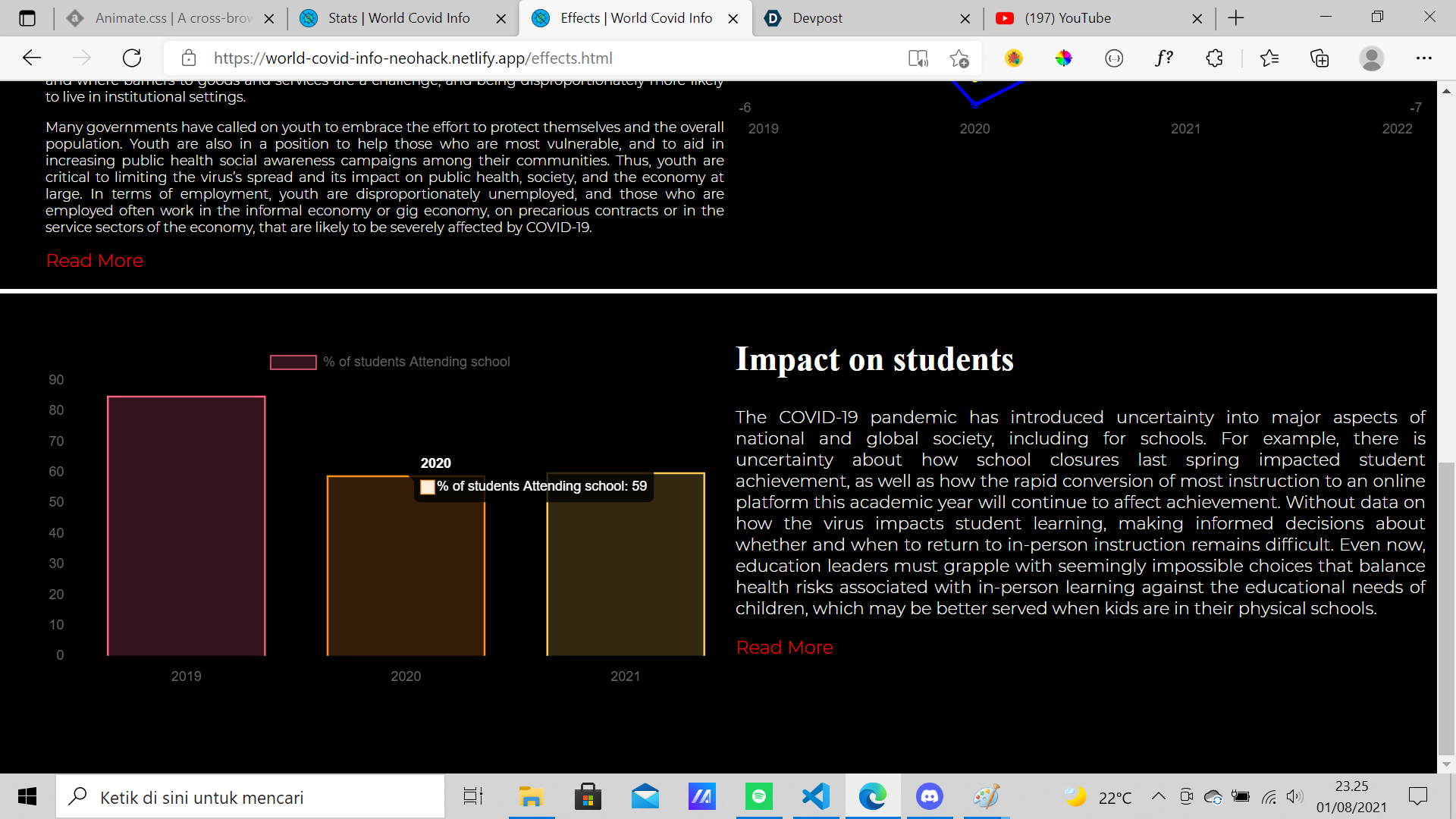The height and width of the screenshot is (819, 1456).
Task: Open Visual Studio Code from taskbar
Action: point(816,796)
